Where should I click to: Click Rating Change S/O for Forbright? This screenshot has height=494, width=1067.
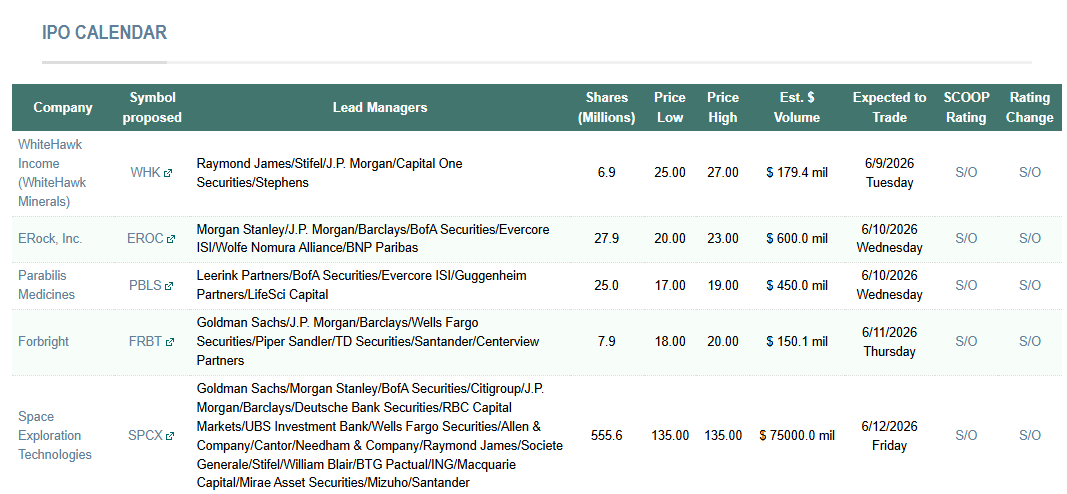(1030, 342)
